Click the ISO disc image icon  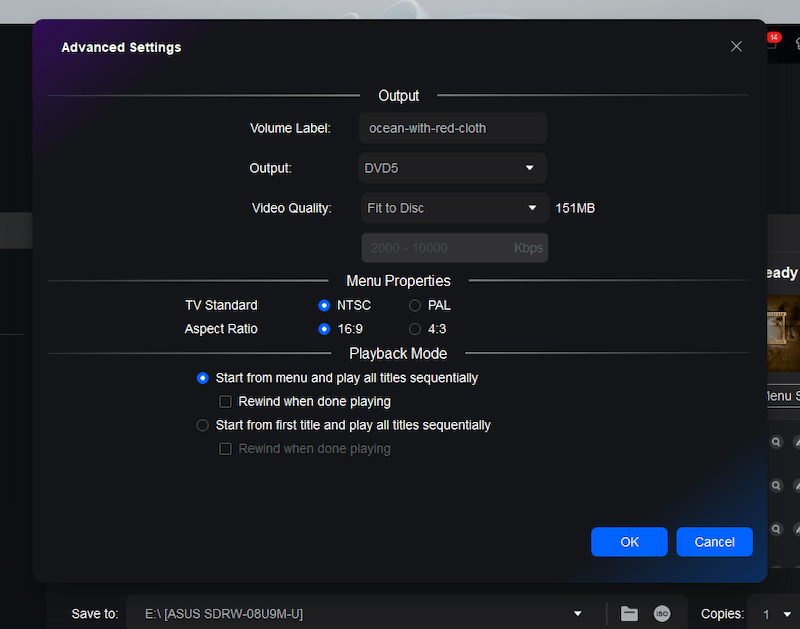coord(661,613)
